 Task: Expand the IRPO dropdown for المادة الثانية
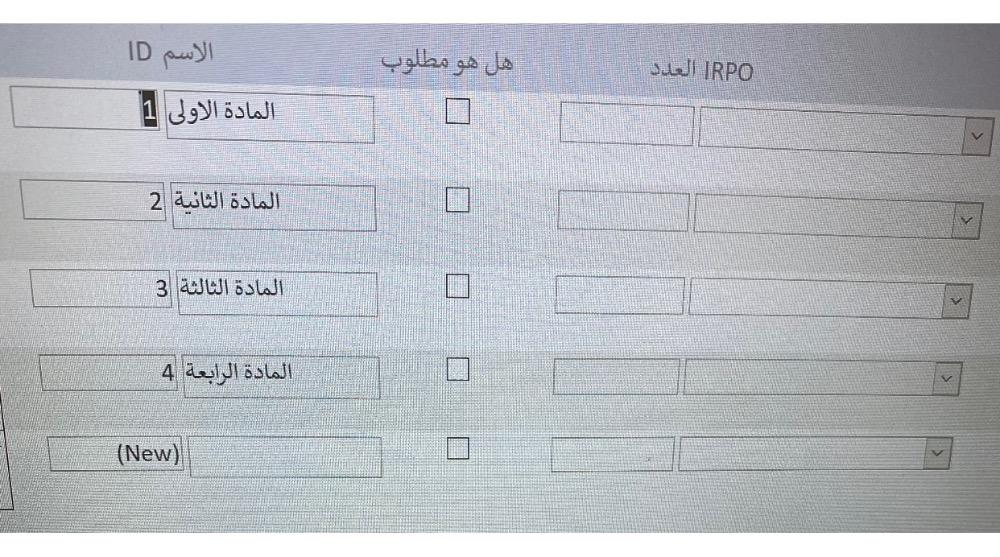964,220
